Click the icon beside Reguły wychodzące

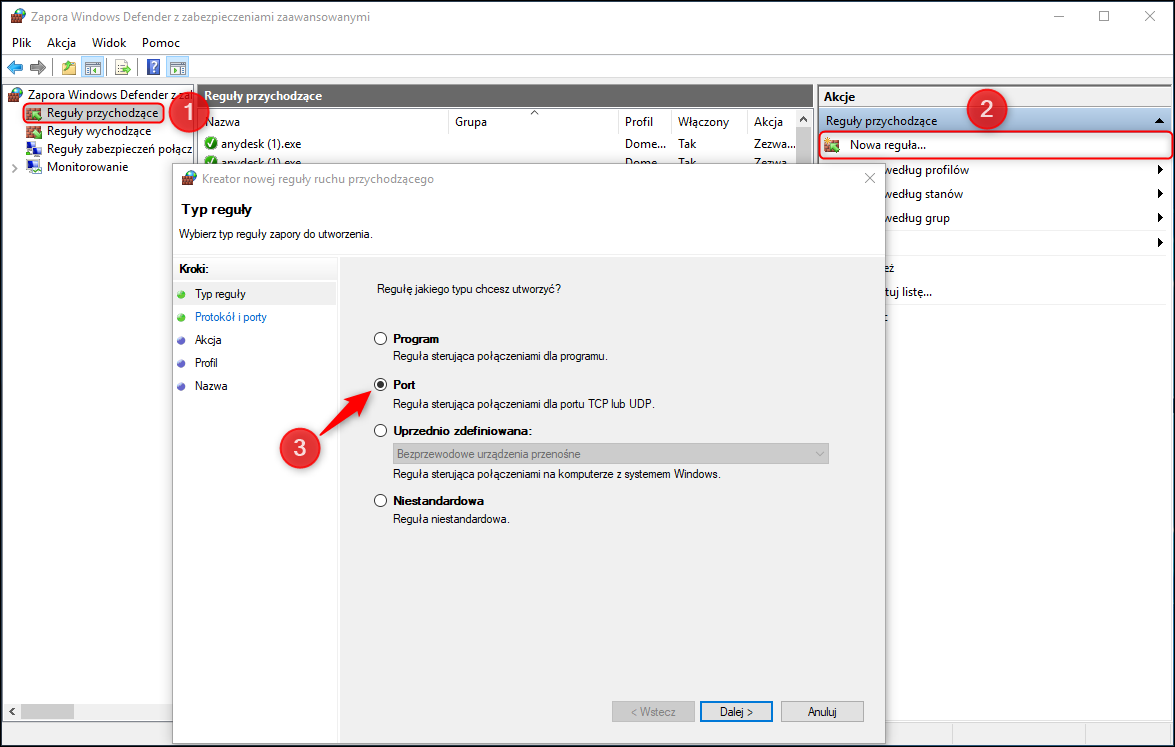pos(34,131)
